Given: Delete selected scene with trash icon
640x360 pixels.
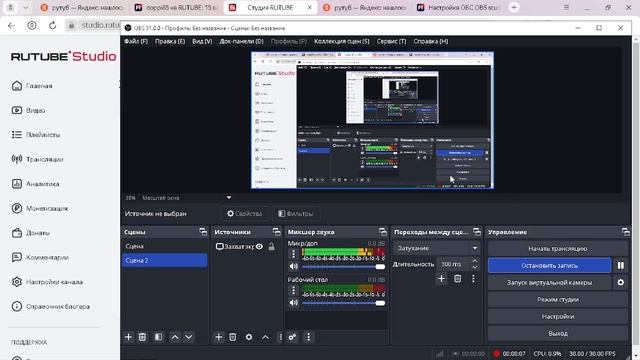Looking at the screenshot, I should tap(142, 337).
